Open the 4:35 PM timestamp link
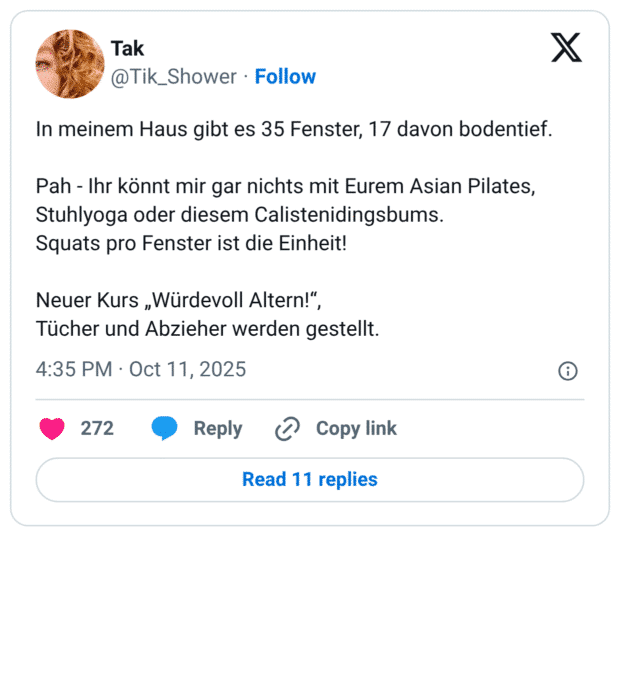Image resolution: width=620 pixels, height=682 pixels. 74,370
